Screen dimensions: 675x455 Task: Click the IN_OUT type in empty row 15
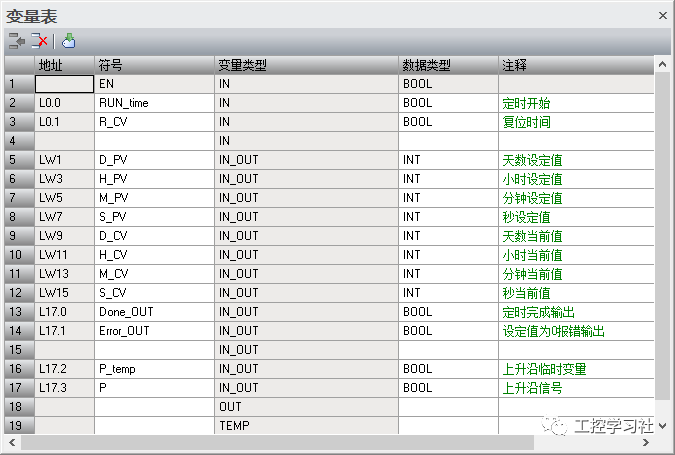point(307,350)
